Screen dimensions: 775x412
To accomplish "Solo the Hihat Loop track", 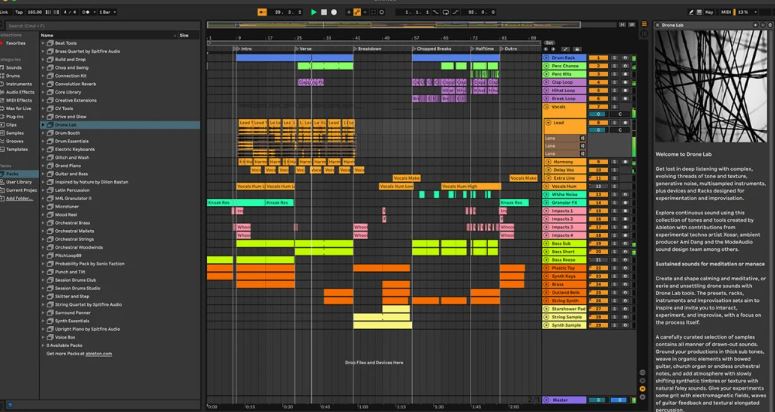I will (615, 90).
